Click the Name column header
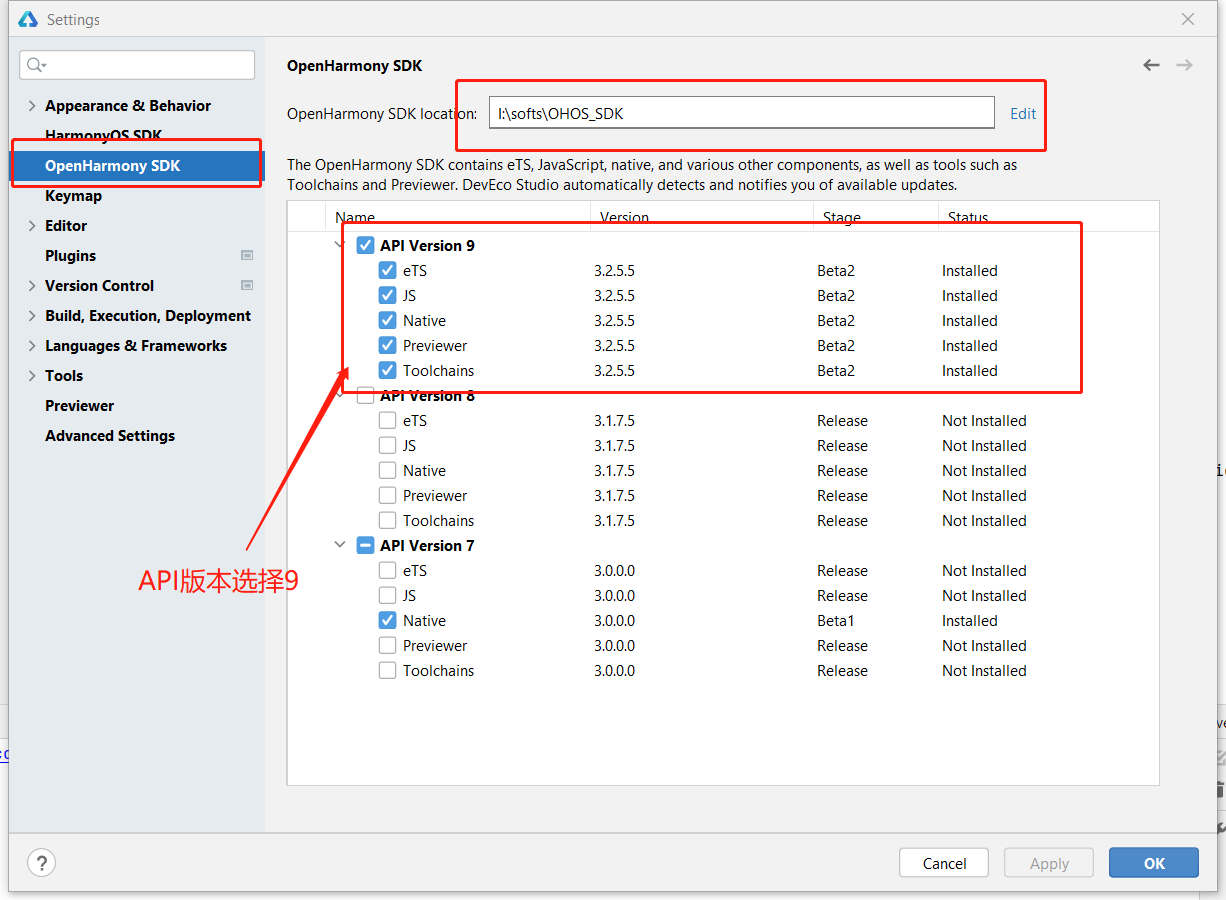This screenshot has width=1226, height=900. click(x=355, y=217)
